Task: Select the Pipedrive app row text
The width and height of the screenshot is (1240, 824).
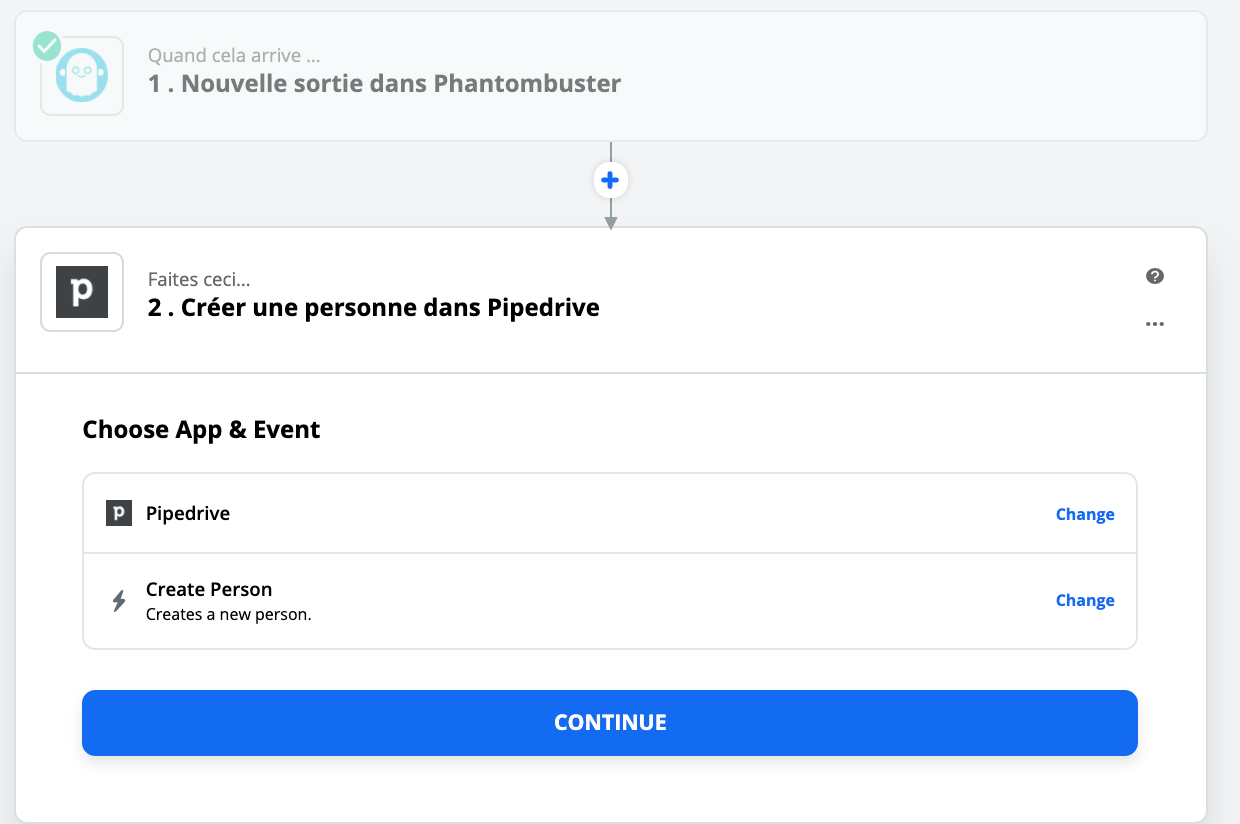Action: (188, 514)
